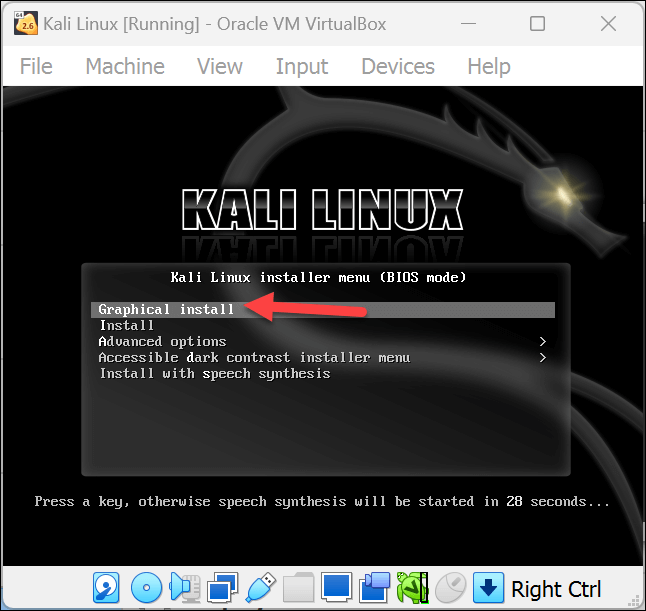Click the optical disc drive icon
The width and height of the screenshot is (646, 611).
(146, 588)
